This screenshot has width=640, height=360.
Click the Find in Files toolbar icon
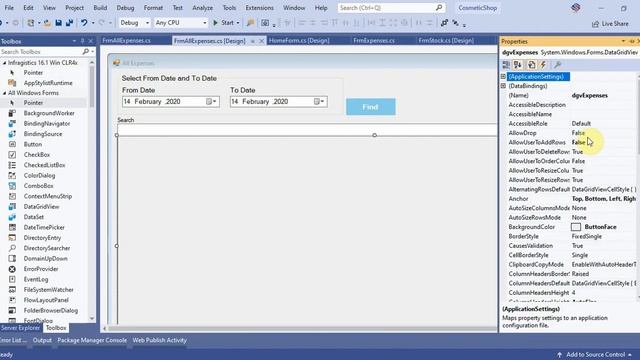coord(250,23)
